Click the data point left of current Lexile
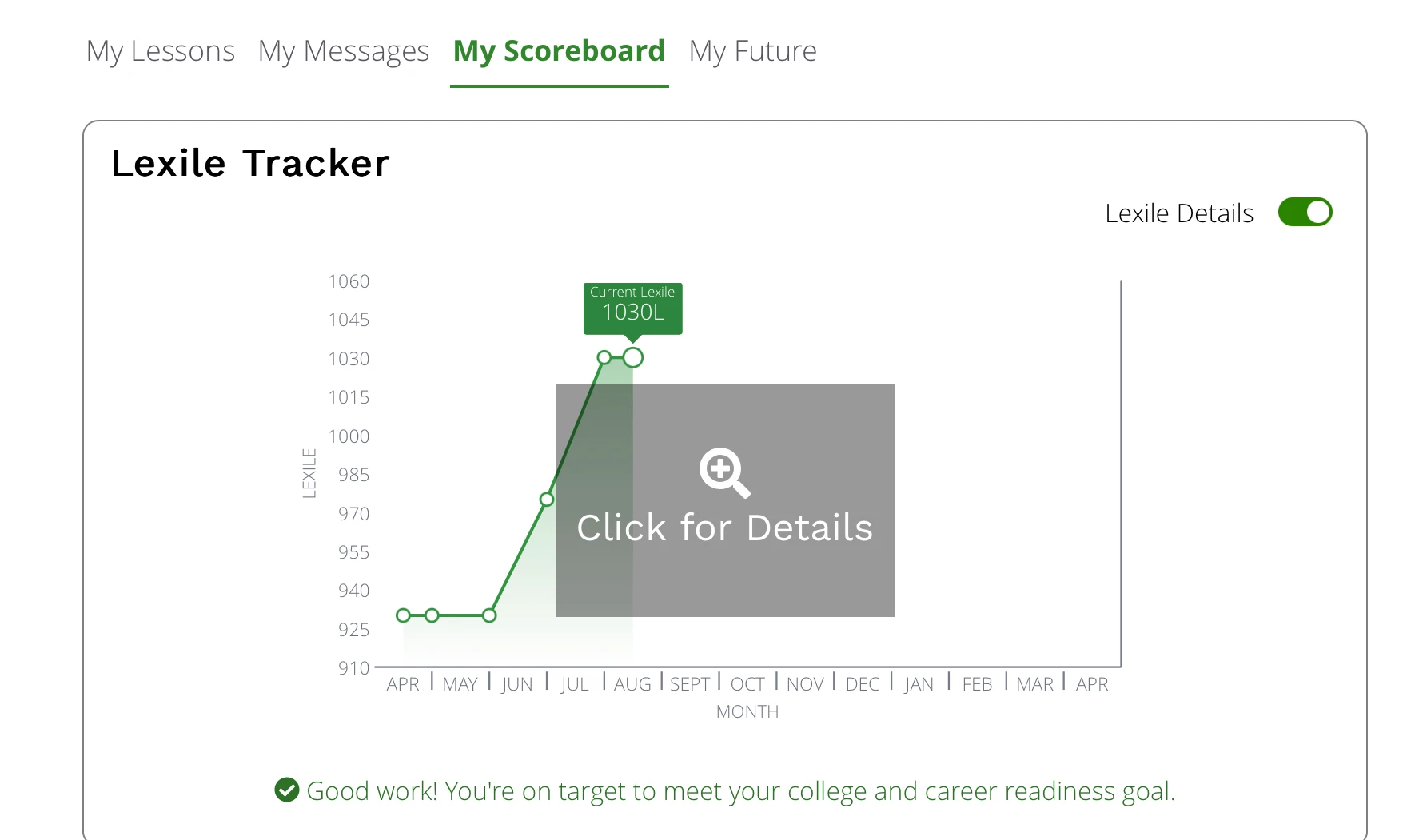 click(x=604, y=357)
